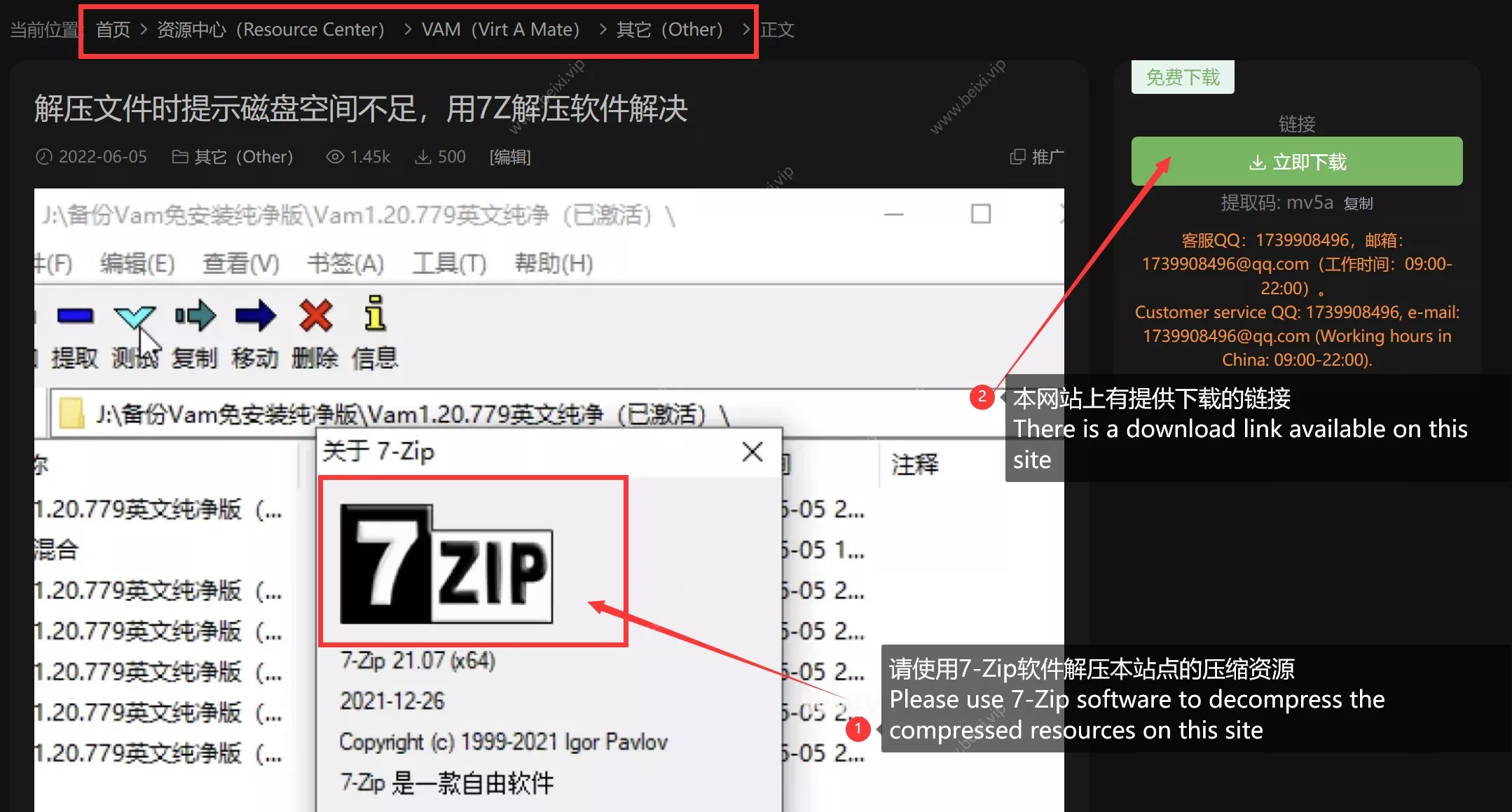Click the 正文 breadcrumb text

[777, 29]
